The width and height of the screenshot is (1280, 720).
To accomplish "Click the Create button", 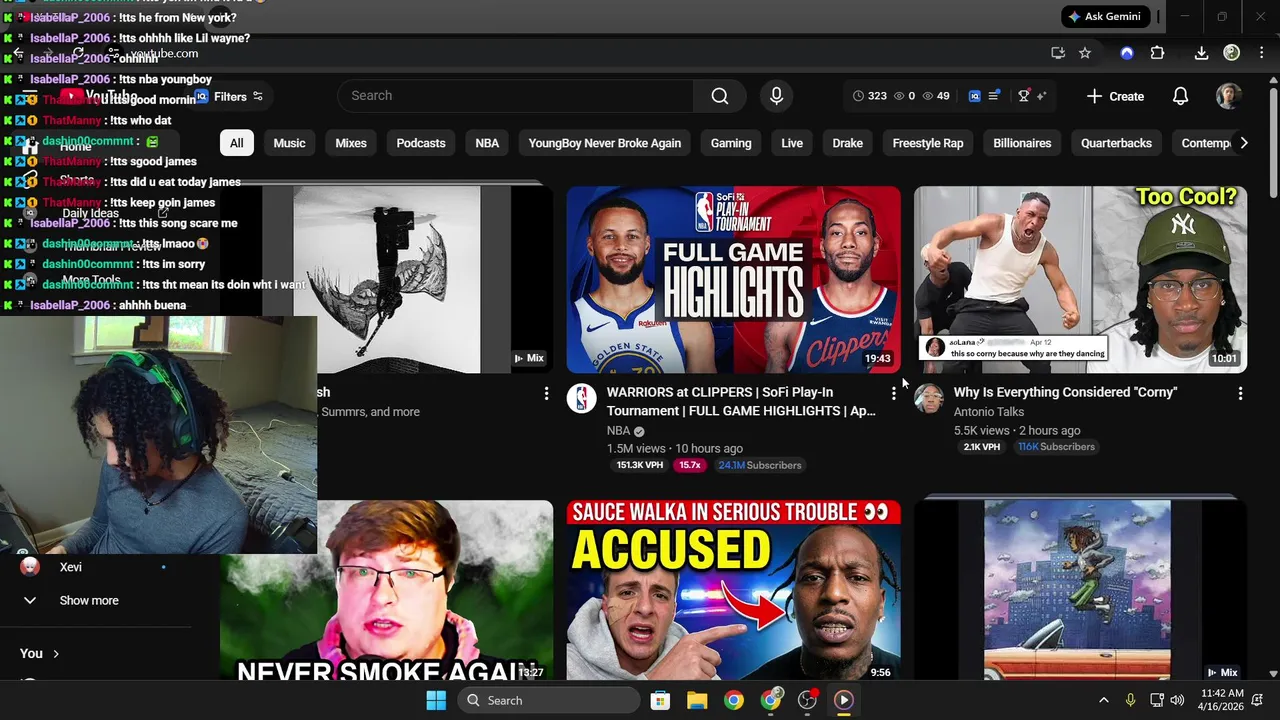I will (1115, 96).
